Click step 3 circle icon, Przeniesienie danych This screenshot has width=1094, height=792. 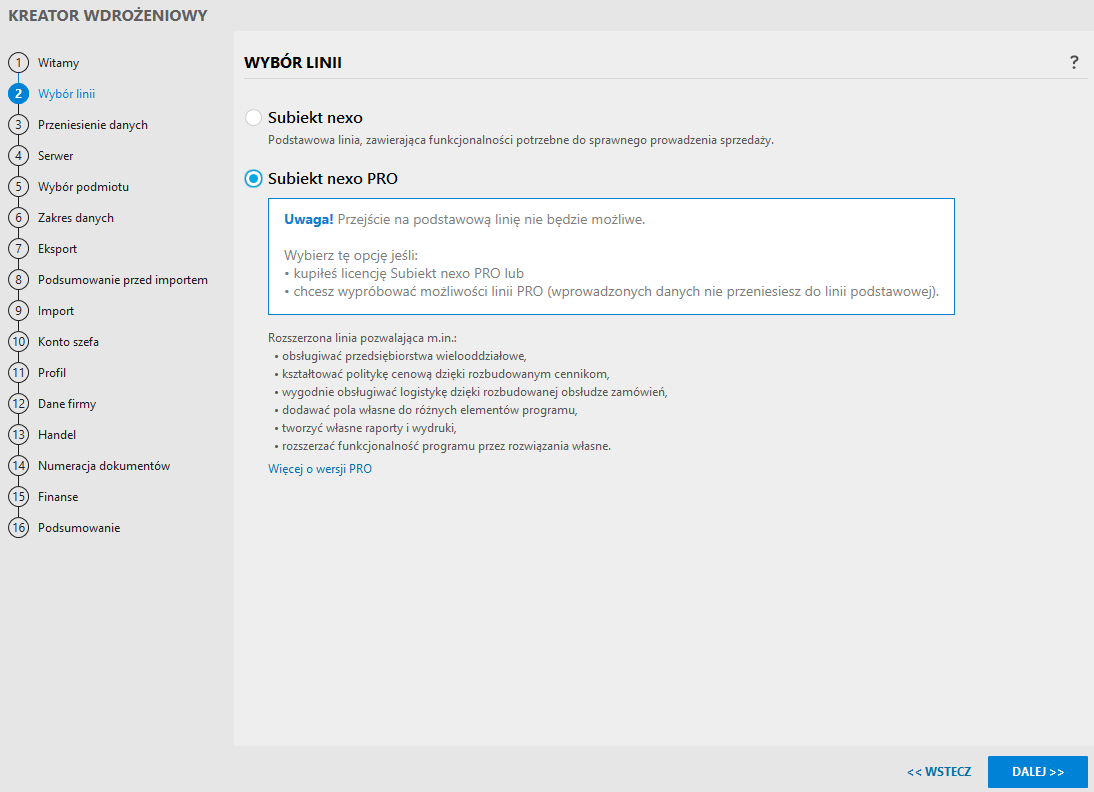pyautogui.click(x=18, y=125)
